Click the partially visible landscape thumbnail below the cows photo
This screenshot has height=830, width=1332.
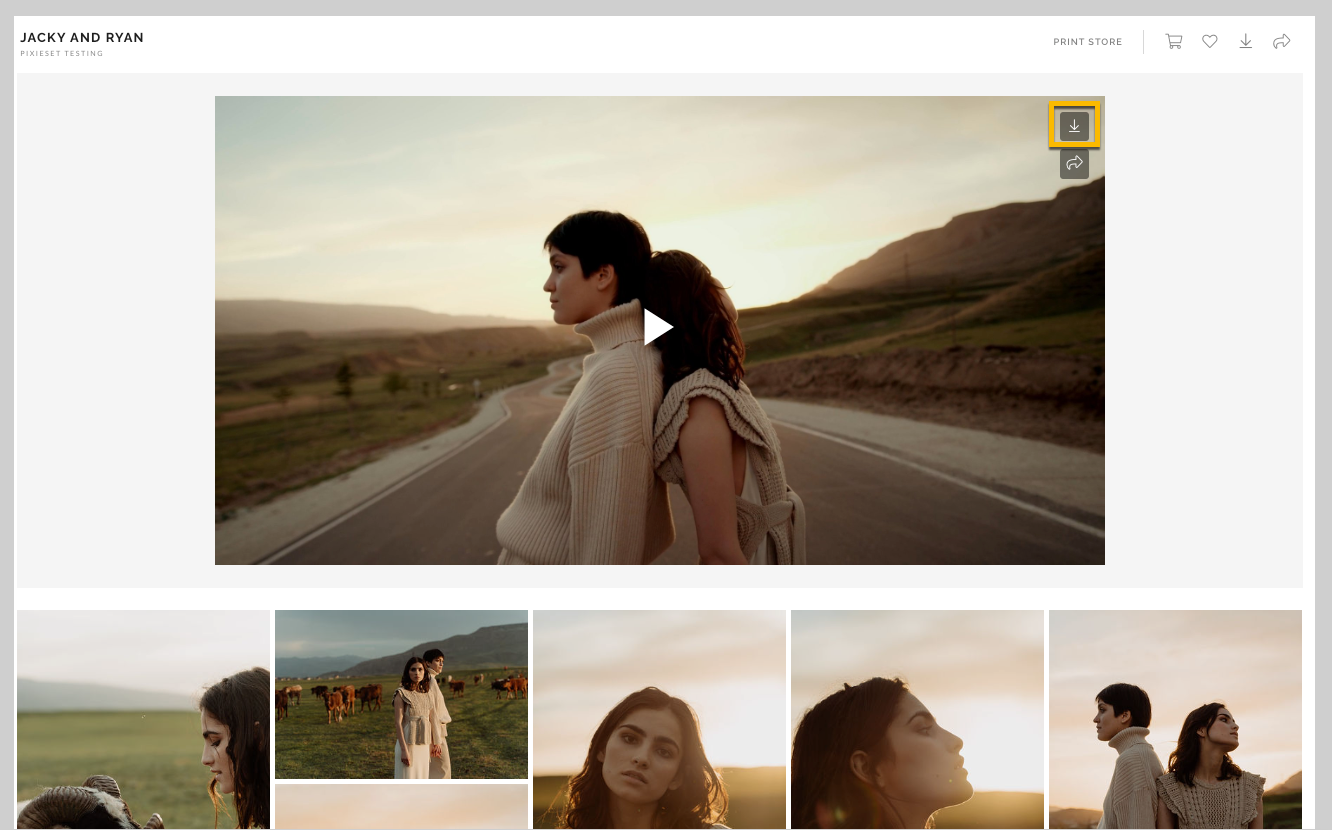coord(401,807)
